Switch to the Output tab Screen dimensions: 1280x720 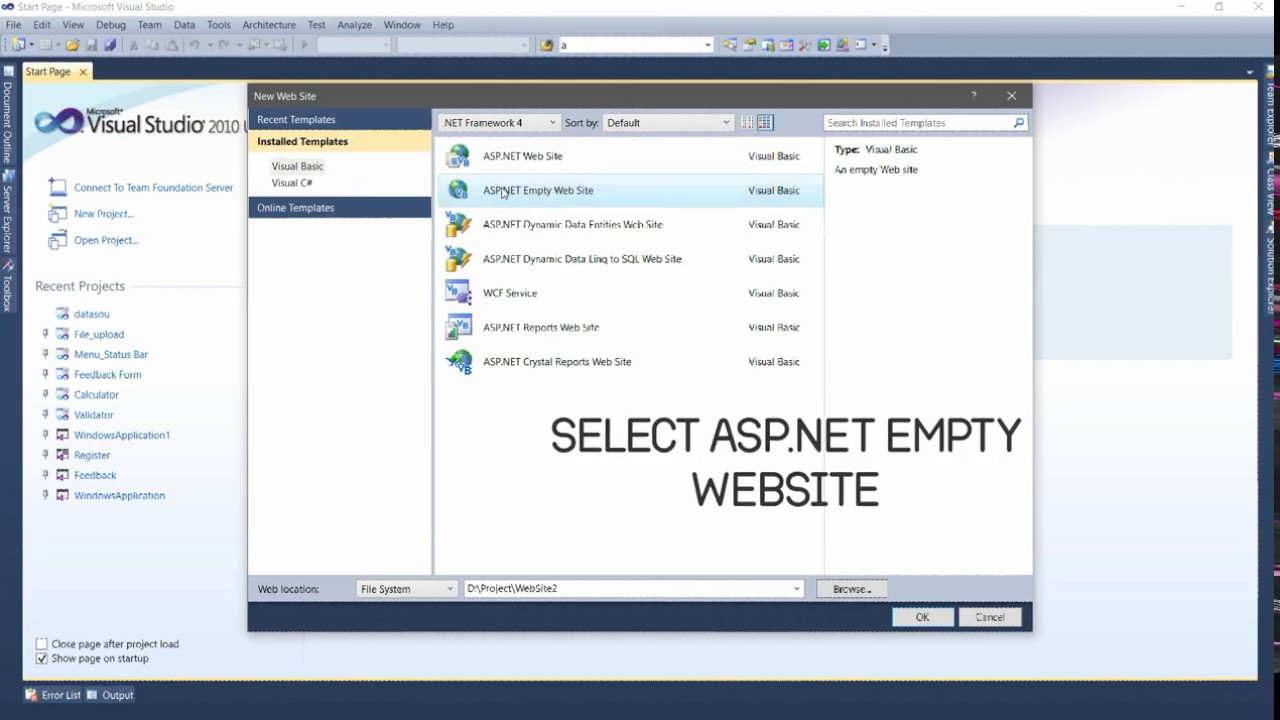pyautogui.click(x=110, y=695)
